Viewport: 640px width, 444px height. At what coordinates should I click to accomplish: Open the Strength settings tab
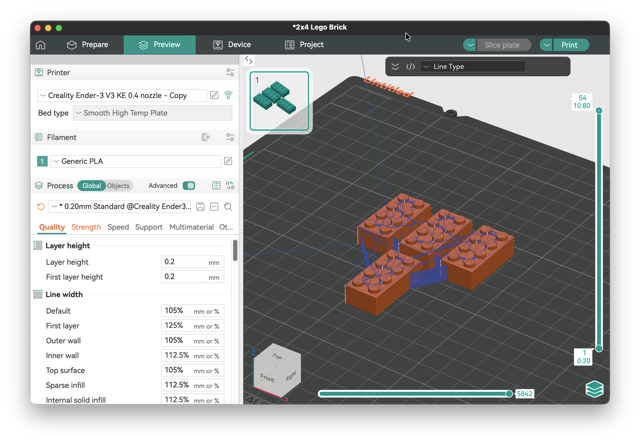tap(86, 227)
